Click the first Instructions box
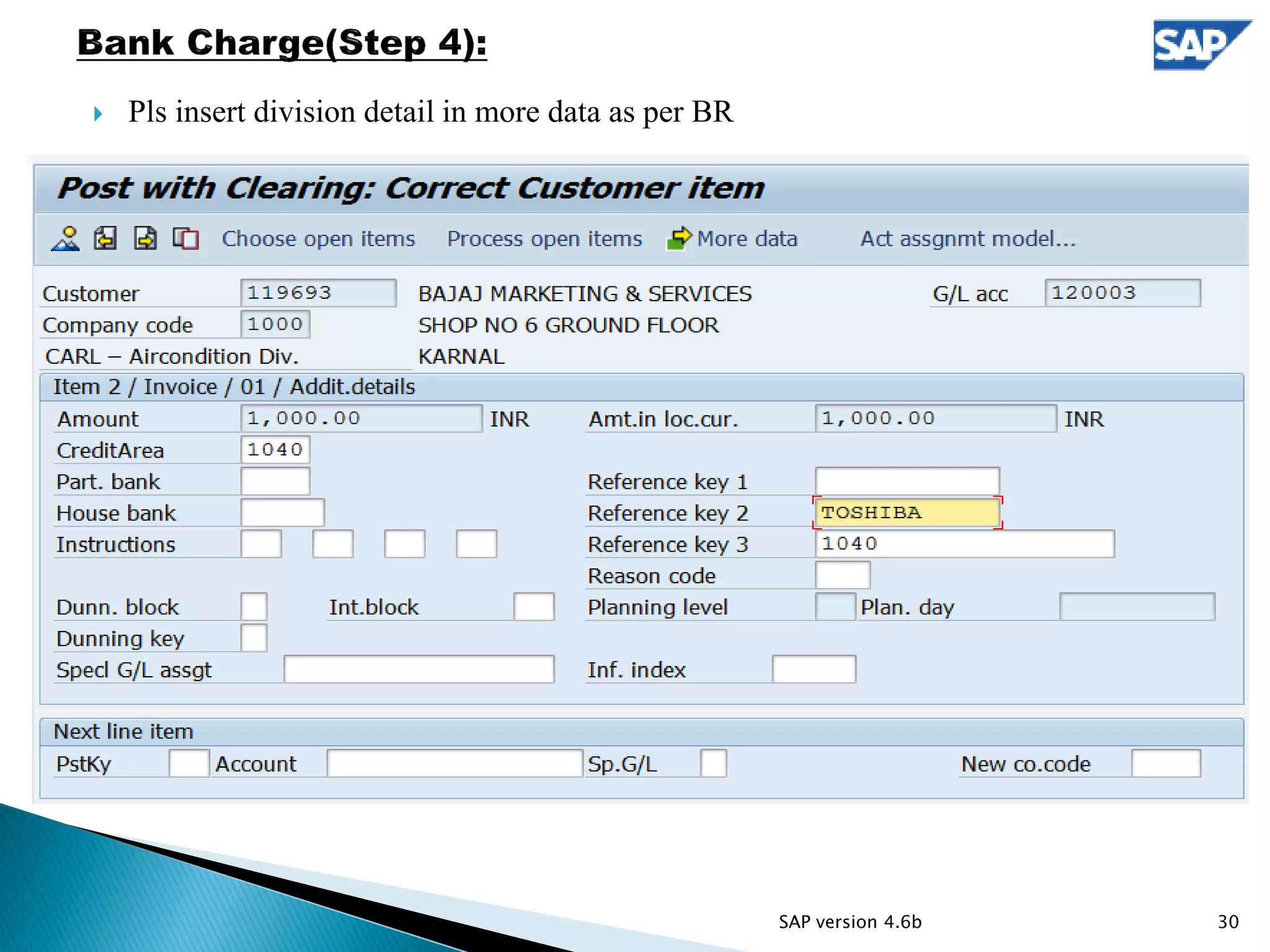The width and height of the screenshot is (1270, 952). coord(261,544)
